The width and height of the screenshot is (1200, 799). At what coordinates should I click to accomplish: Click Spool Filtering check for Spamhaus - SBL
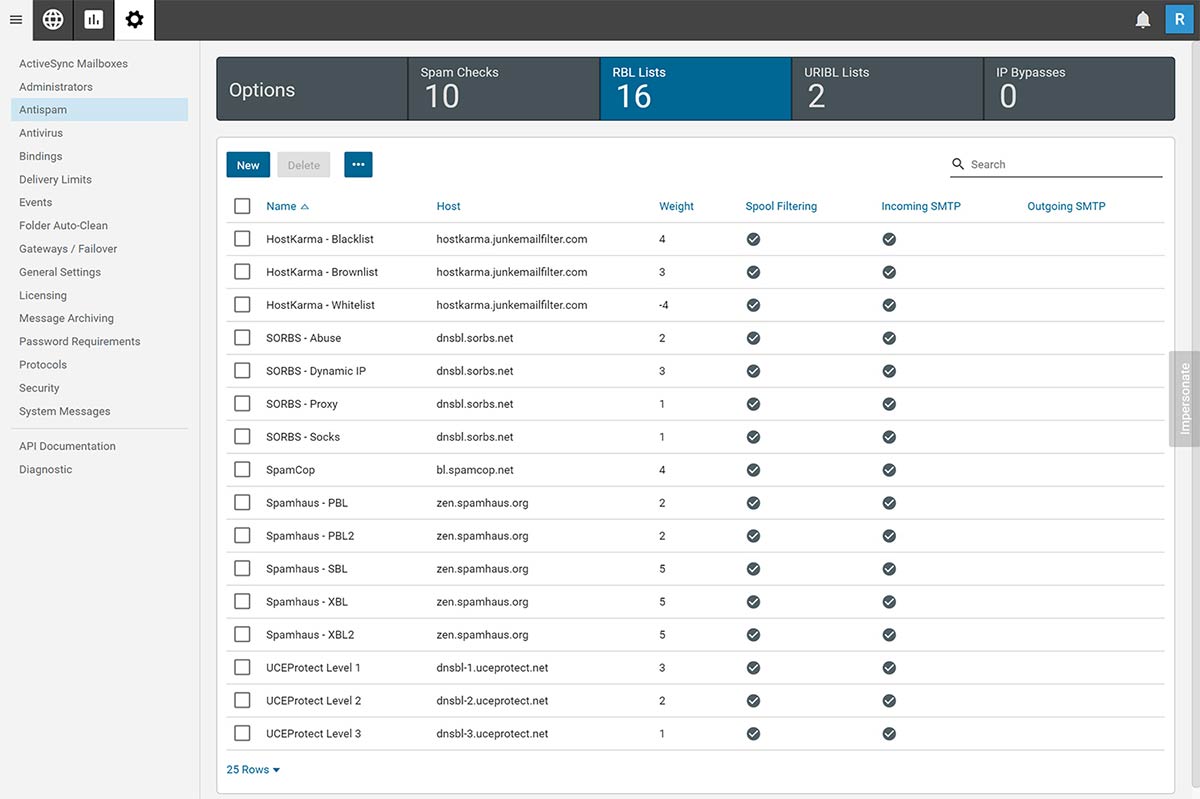pos(753,569)
